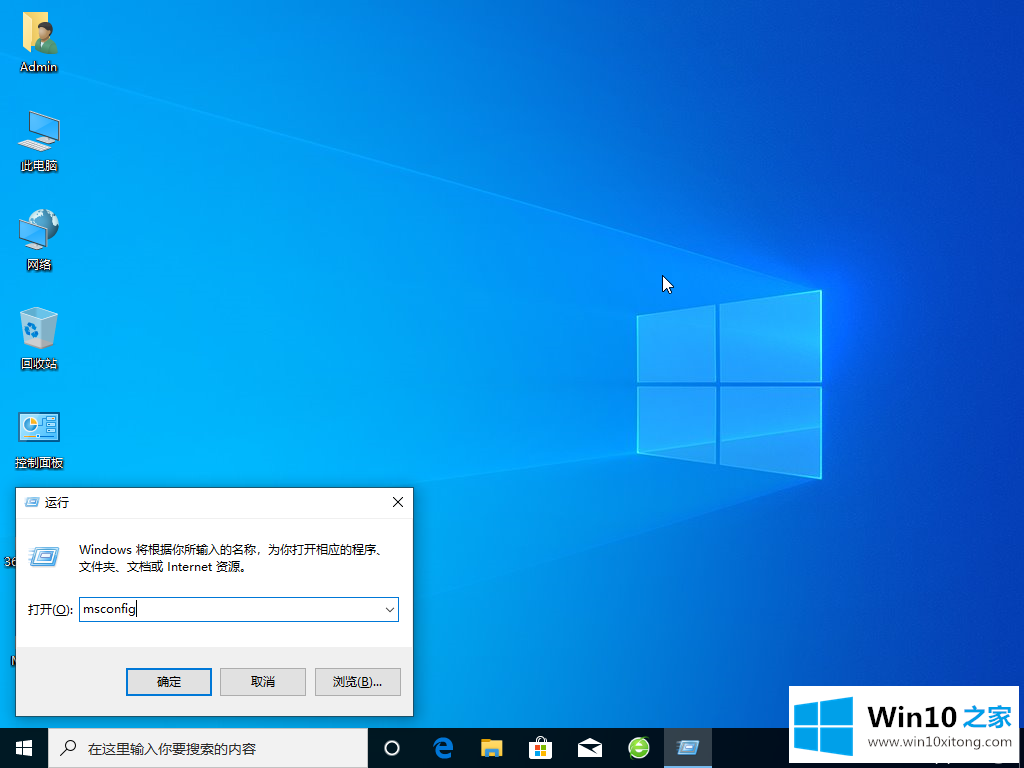Click the 浏览(B)... browse button
The width and height of the screenshot is (1024, 768).
pos(357,682)
